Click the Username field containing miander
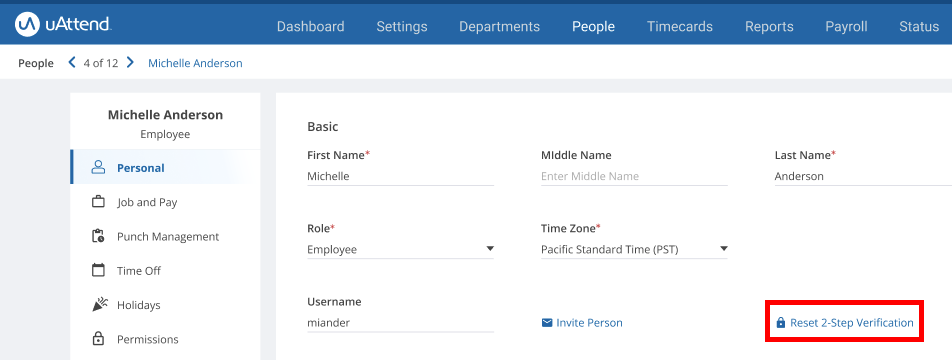Image resolution: width=952 pixels, height=360 pixels. pos(401,323)
